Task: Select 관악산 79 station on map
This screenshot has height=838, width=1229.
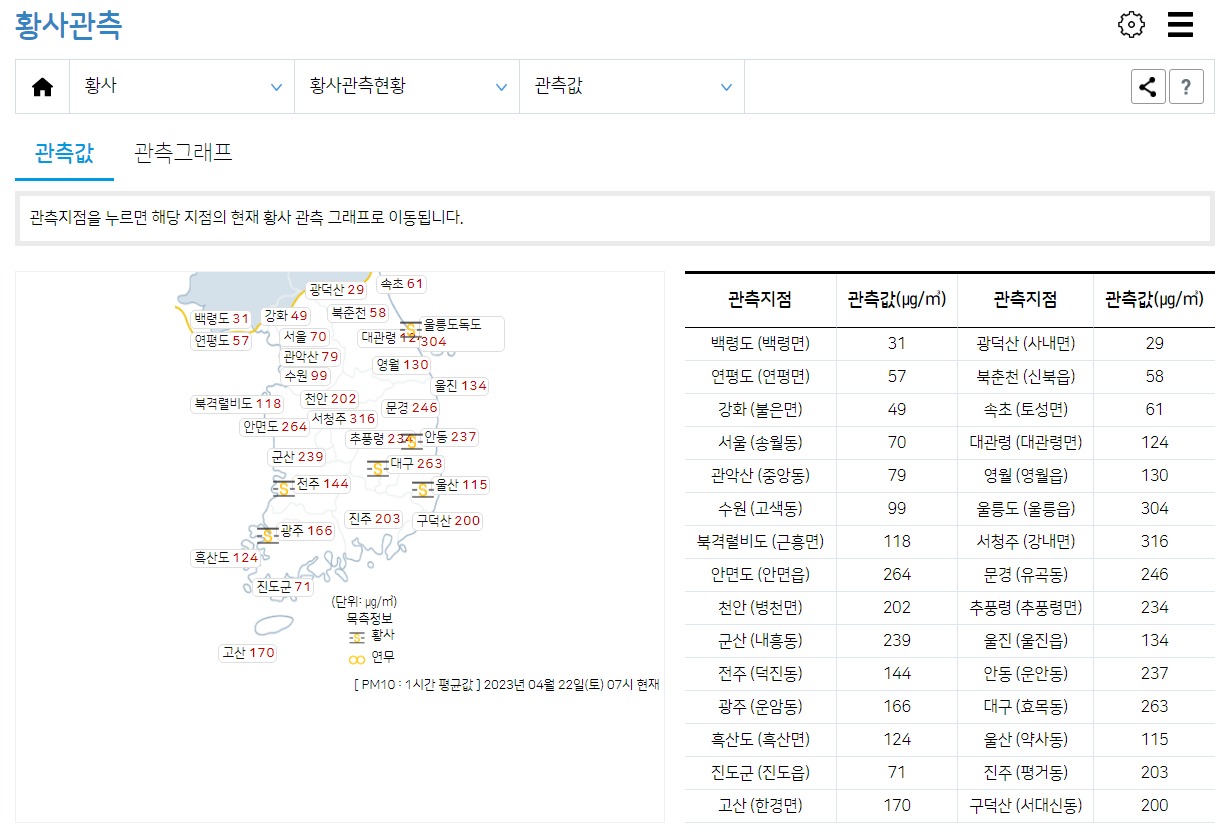Action: 311,357
